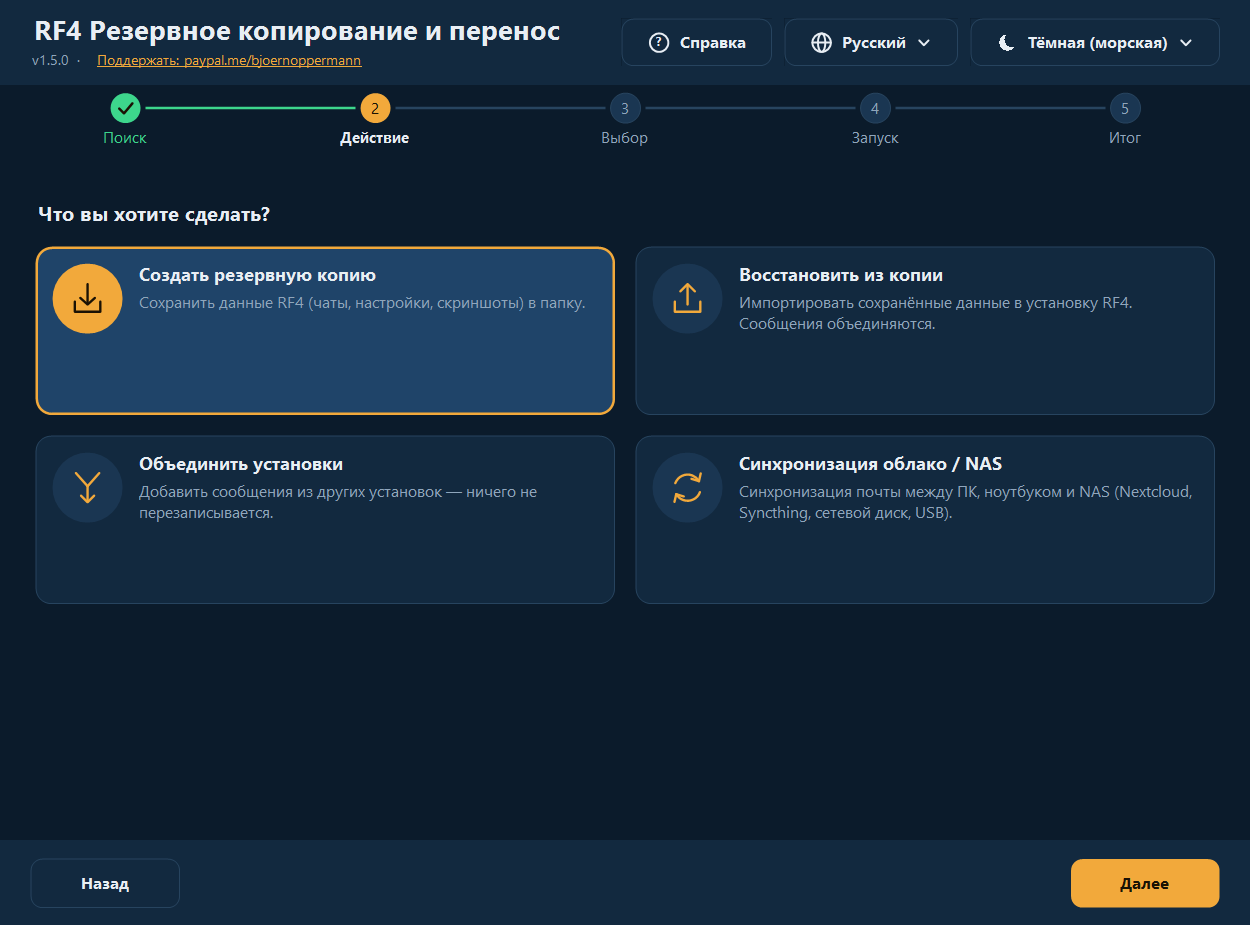The image size is (1250, 925).
Task: Click the description starting Синхронизация почты между ПК
Action: point(965,502)
